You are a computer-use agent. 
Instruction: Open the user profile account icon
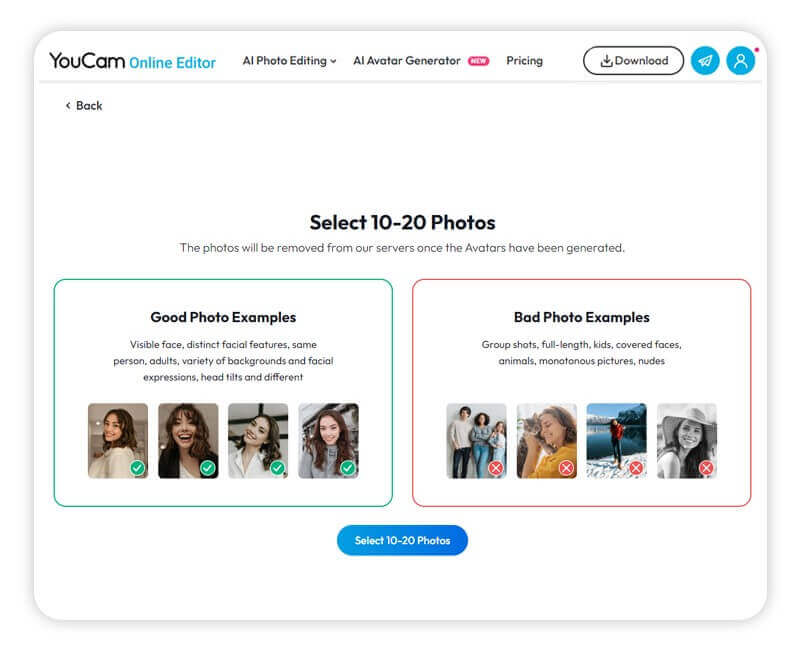tap(740, 61)
